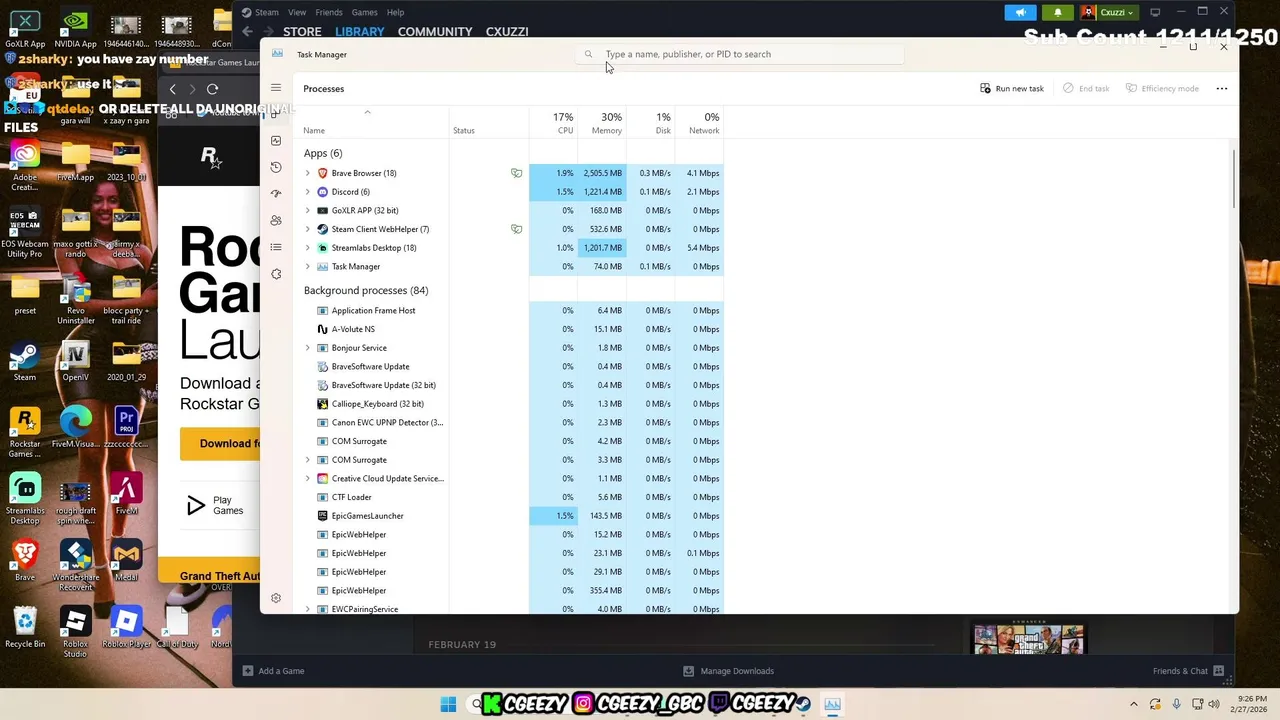Expand Creative Cloud Update Service process

point(307,478)
